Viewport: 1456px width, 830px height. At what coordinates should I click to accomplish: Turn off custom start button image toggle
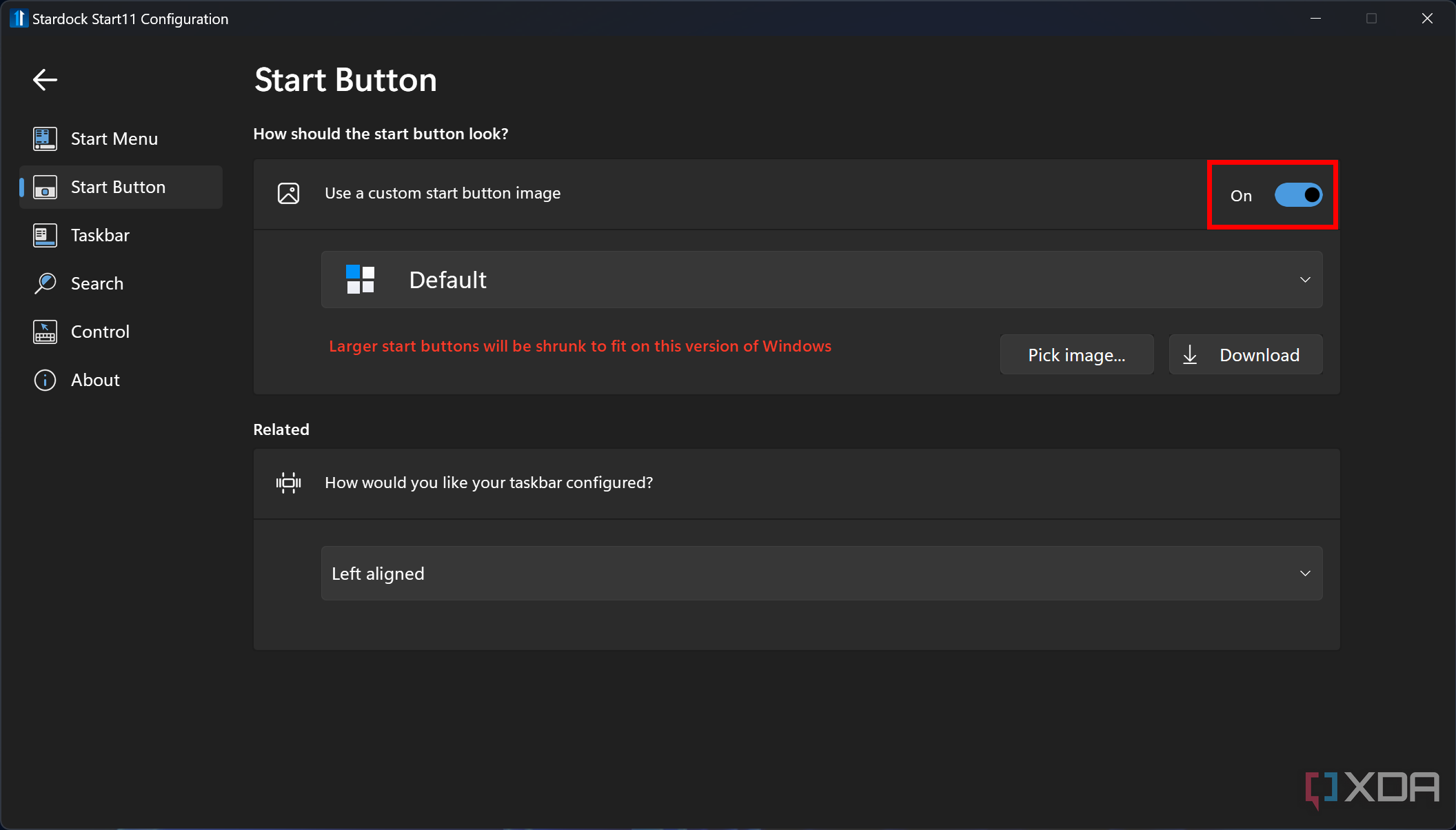tap(1298, 195)
